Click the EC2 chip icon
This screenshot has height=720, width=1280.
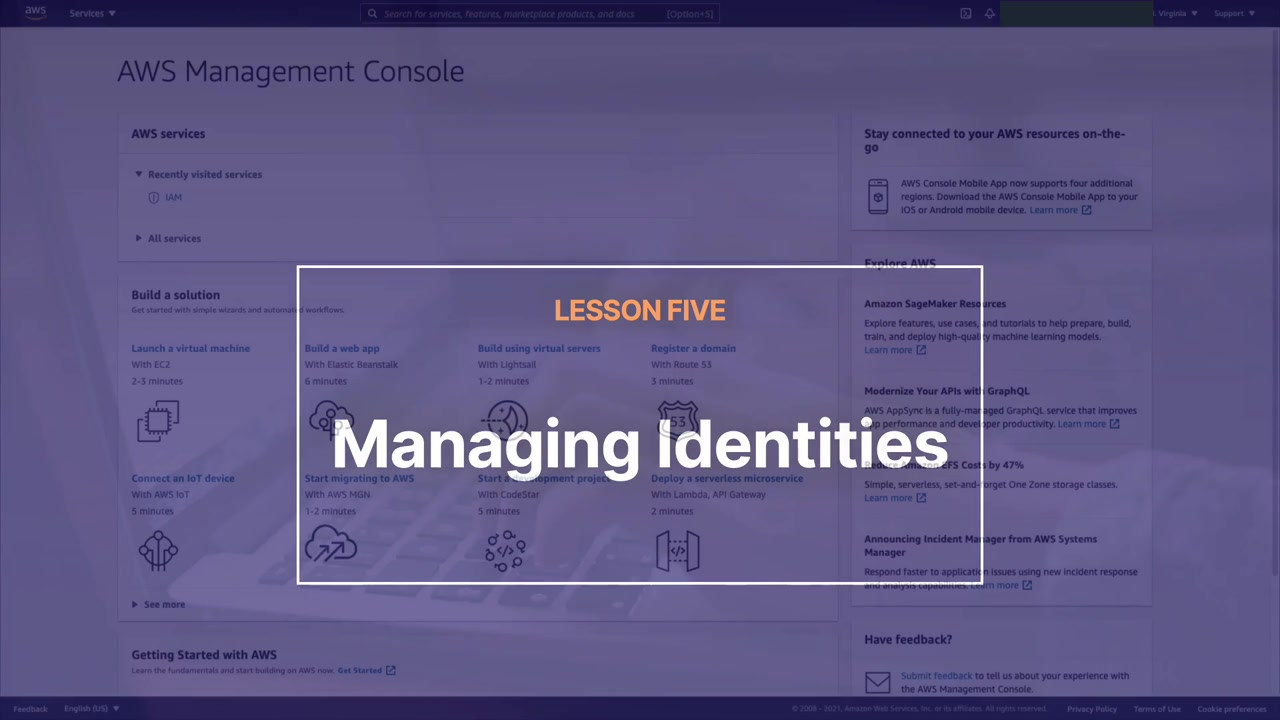click(x=158, y=421)
